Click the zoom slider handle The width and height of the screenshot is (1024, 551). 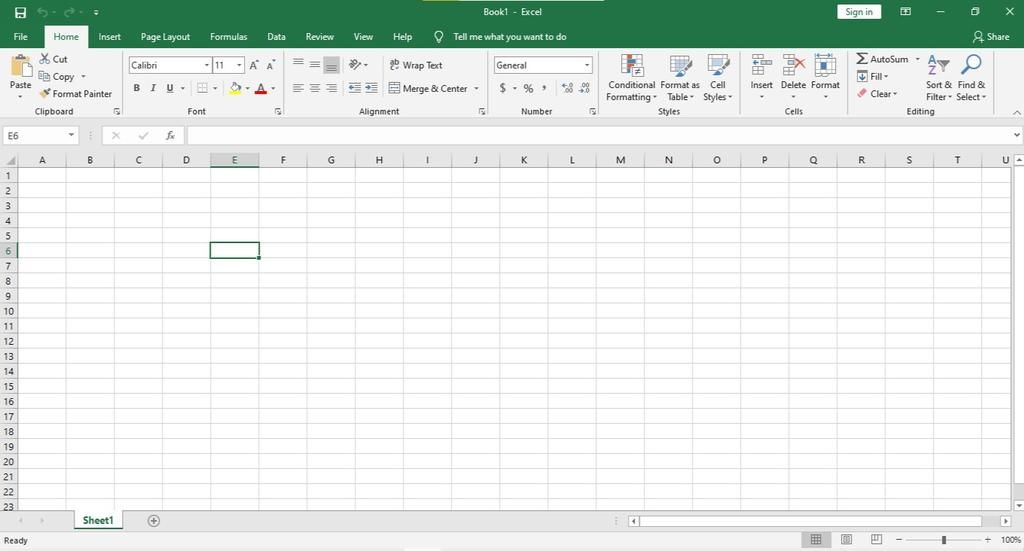pyautogui.click(x=944, y=540)
